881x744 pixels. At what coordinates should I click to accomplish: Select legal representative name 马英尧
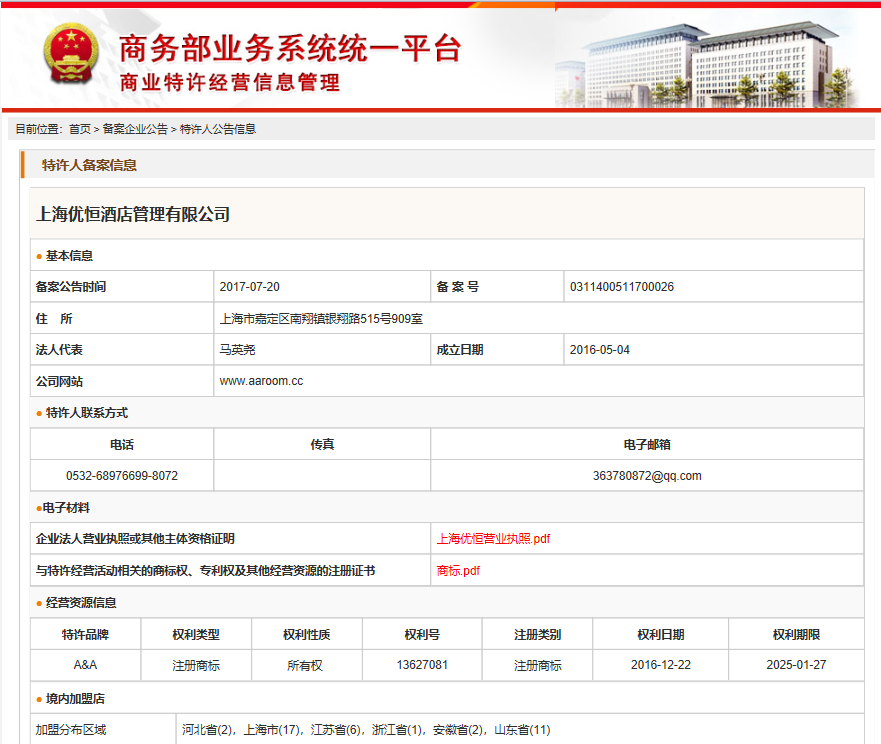237,350
